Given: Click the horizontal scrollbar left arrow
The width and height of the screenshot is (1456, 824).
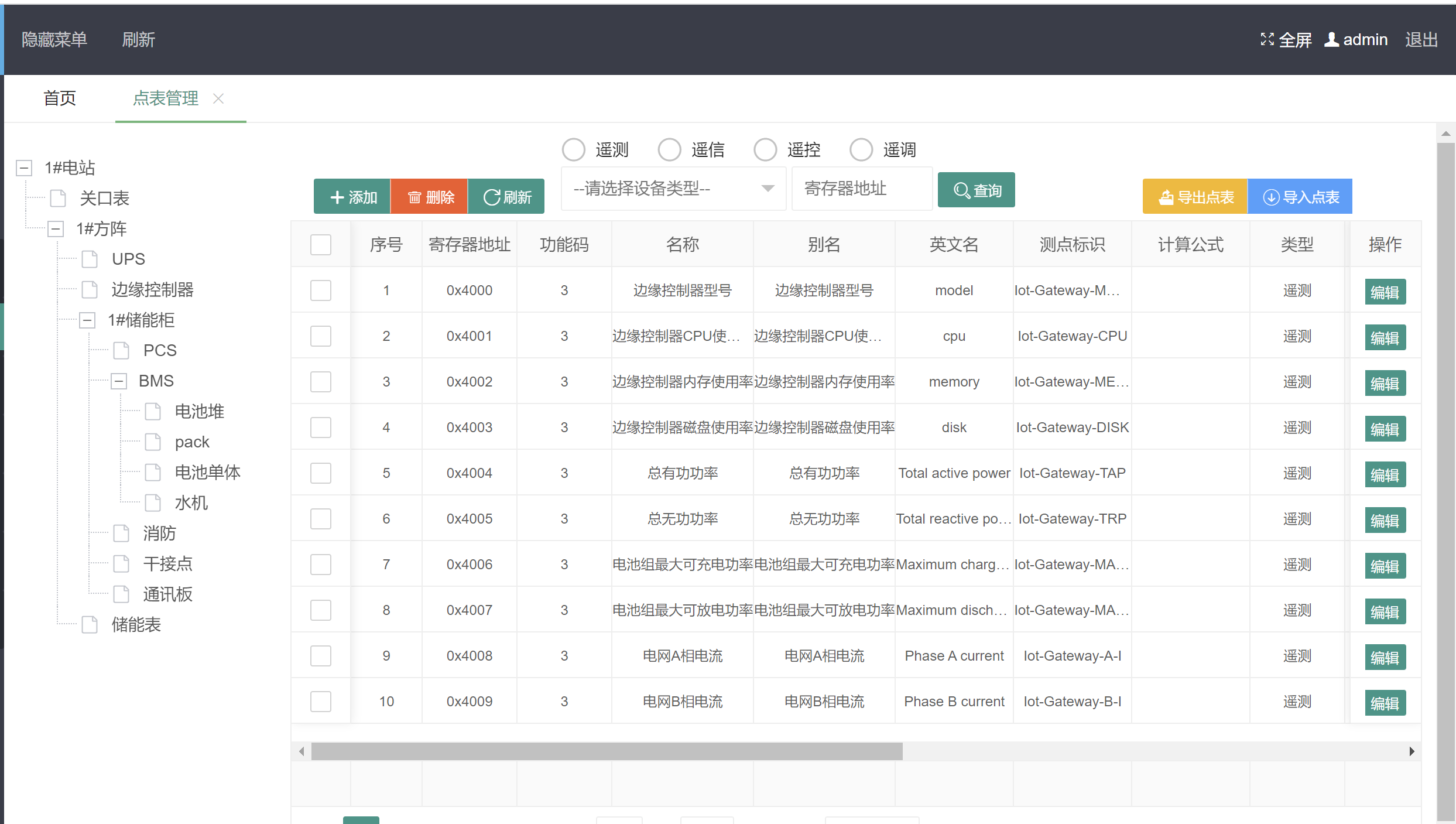Looking at the screenshot, I should pos(302,751).
